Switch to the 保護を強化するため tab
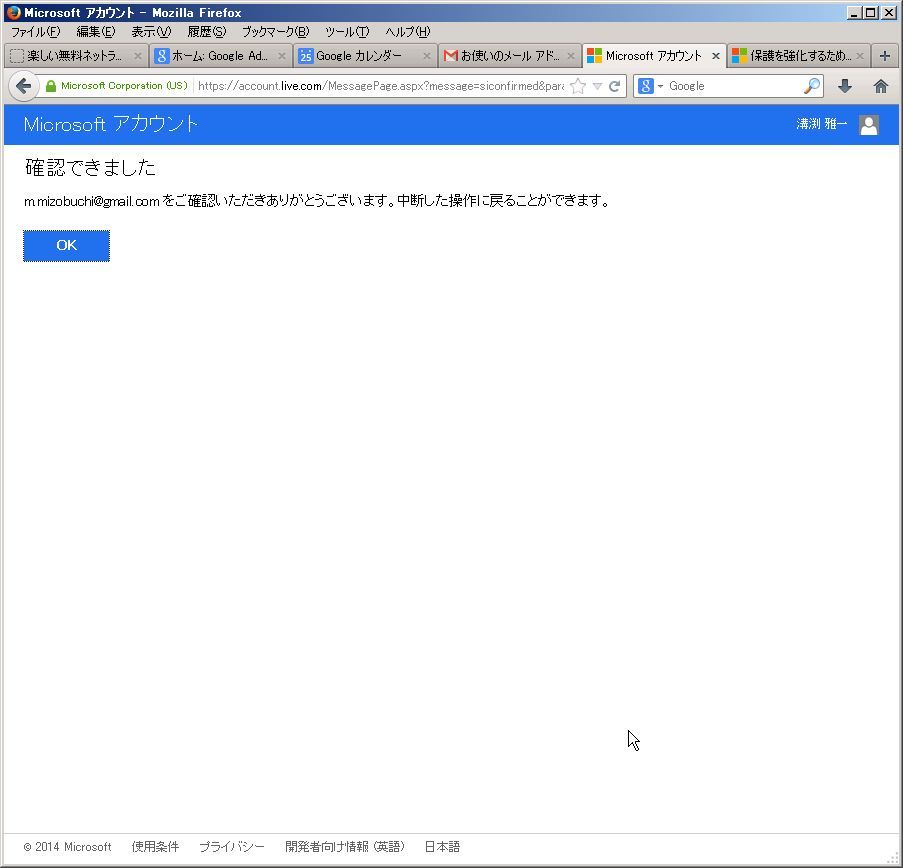This screenshot has width=903, height=868. click(x=799, y=56)
